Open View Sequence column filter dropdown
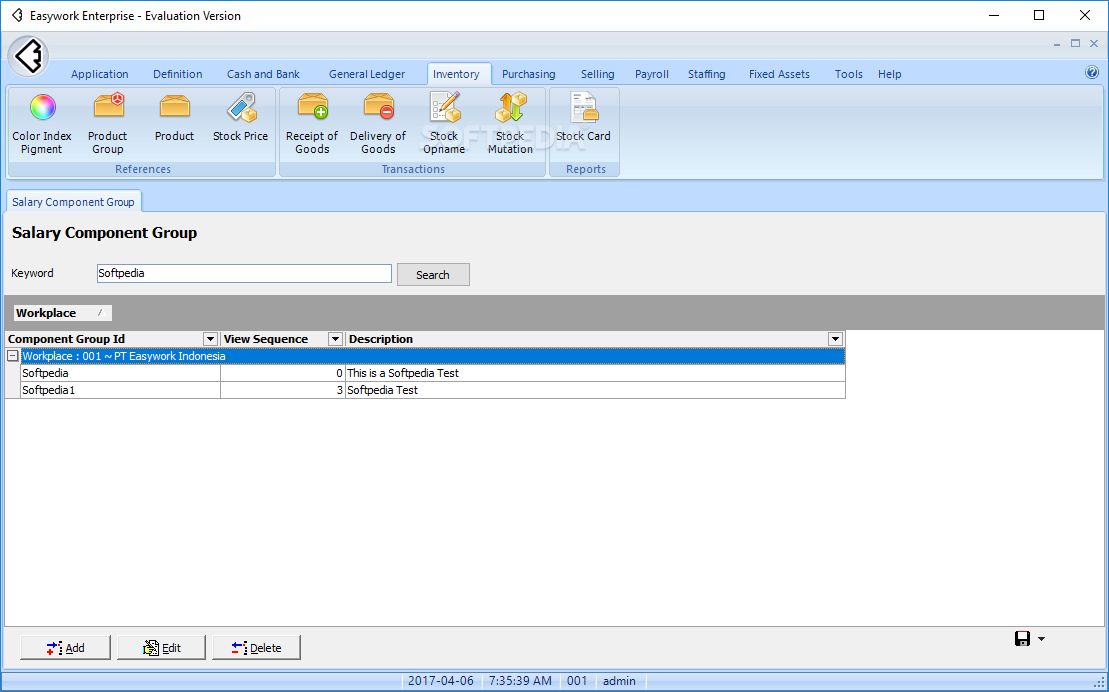The height and width of the screenshot is (692, 1109). [x=335, y=339]
